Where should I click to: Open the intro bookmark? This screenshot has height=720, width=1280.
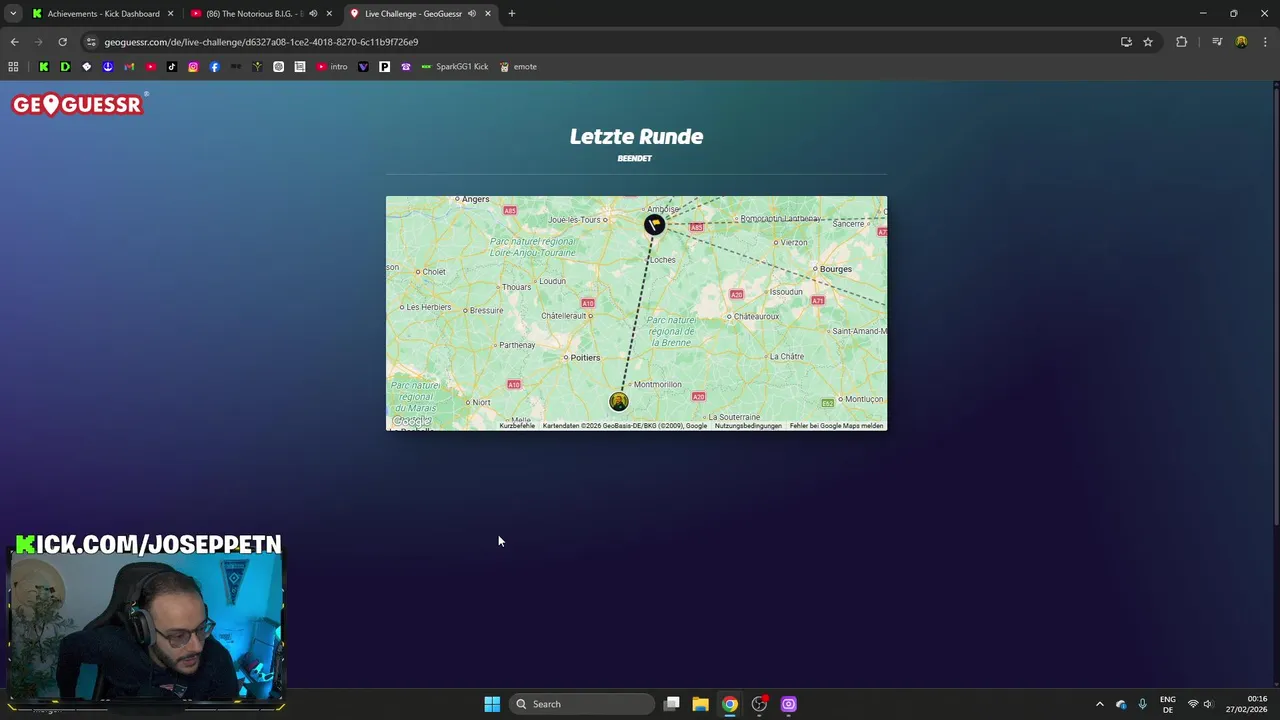coord(332,67)
